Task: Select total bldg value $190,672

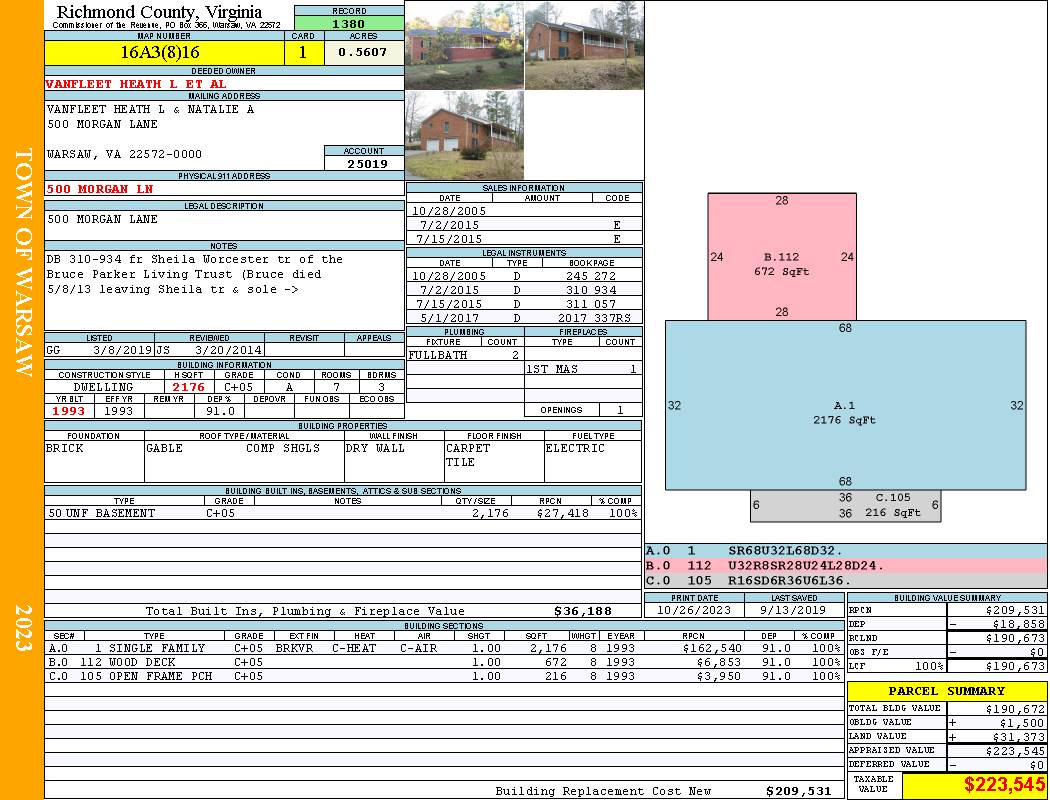Action: [x=1015, y=709]
